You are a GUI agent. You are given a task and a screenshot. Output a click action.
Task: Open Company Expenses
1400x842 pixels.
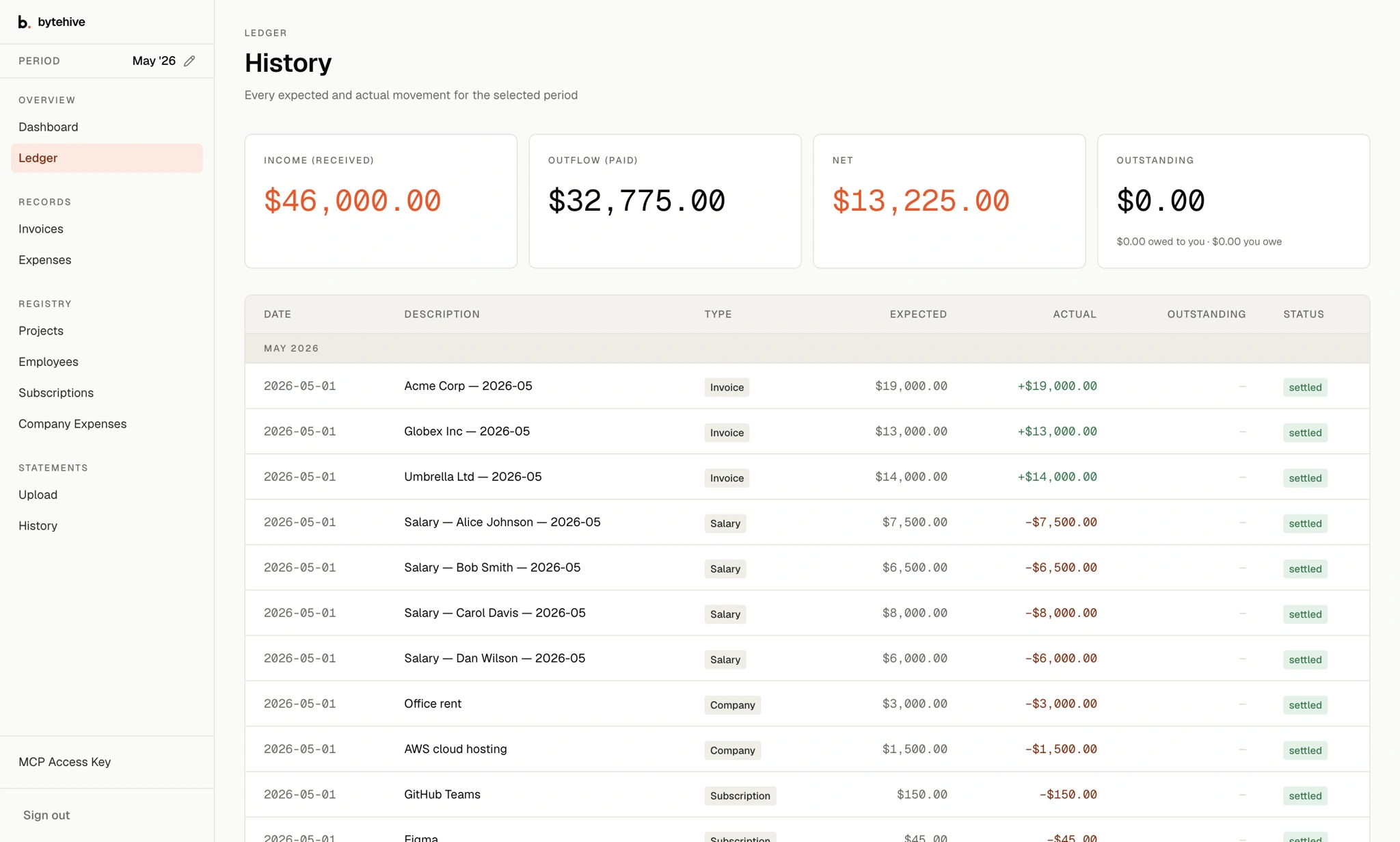(x=72, y=424)
